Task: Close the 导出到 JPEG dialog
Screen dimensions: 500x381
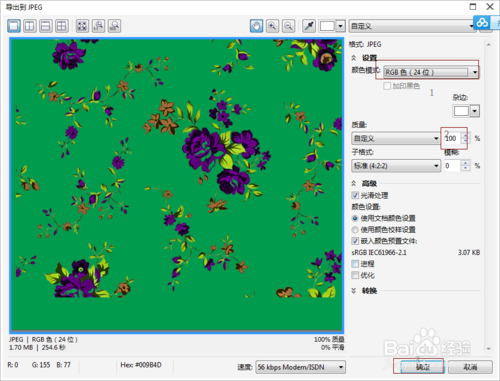Action: (490, 7)
